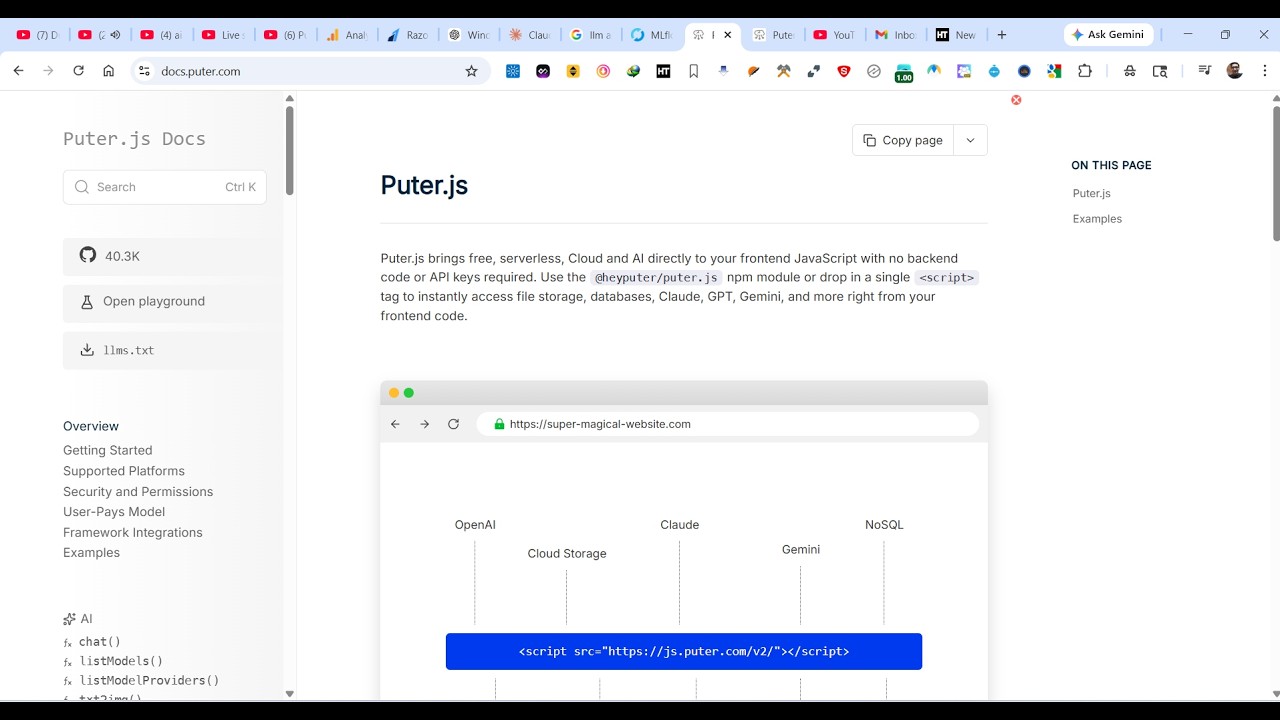Click the green 1.00 badge extension icon
This screenshot has width=1280, height=720.
904,72
